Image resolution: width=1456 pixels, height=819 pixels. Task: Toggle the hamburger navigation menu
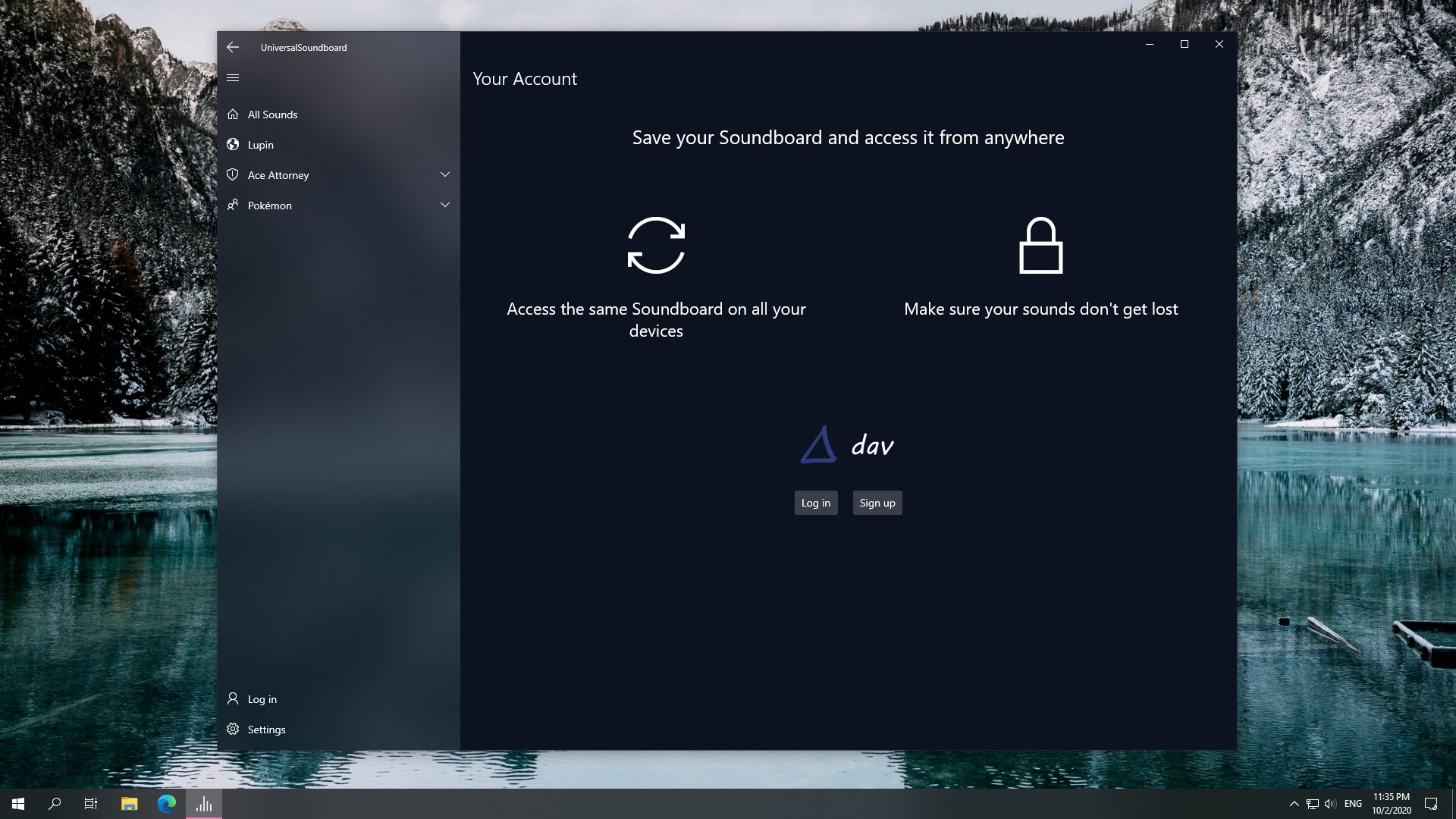pos(233,77)
